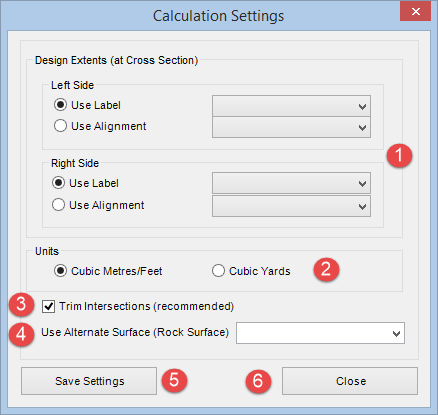Toggle Trim Intersections (recommended) checkbox
Screen dimensions: 438x415
point(49,306)
